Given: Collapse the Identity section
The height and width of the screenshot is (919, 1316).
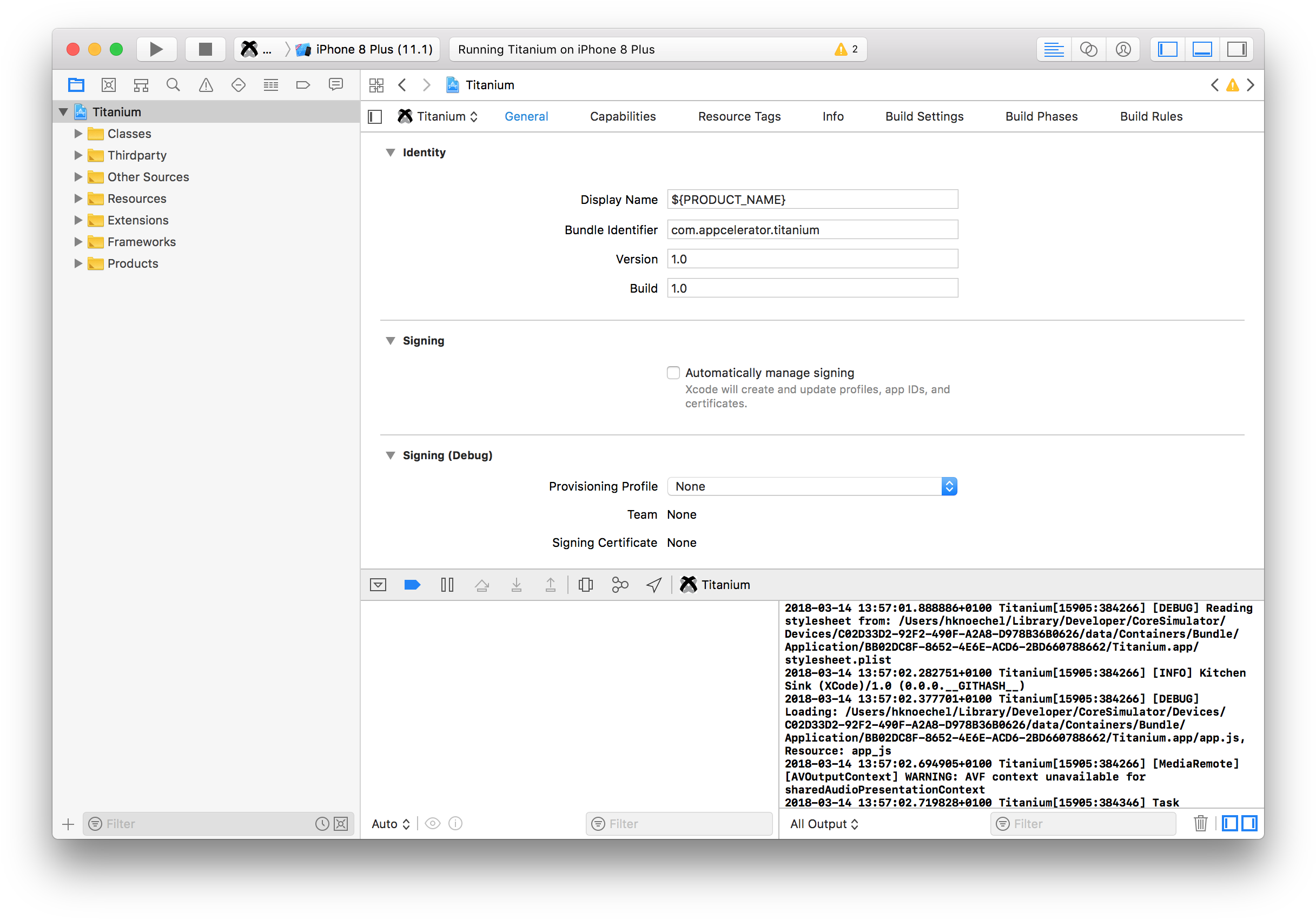Looking at the screenshot, I should tap(391, 153).
